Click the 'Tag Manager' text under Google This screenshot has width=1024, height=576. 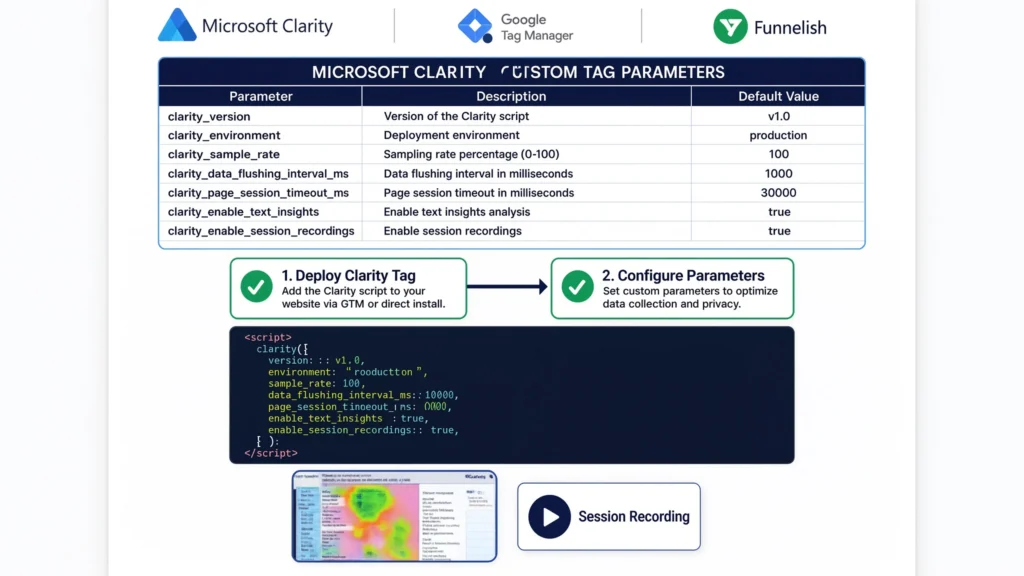(537, 35)
